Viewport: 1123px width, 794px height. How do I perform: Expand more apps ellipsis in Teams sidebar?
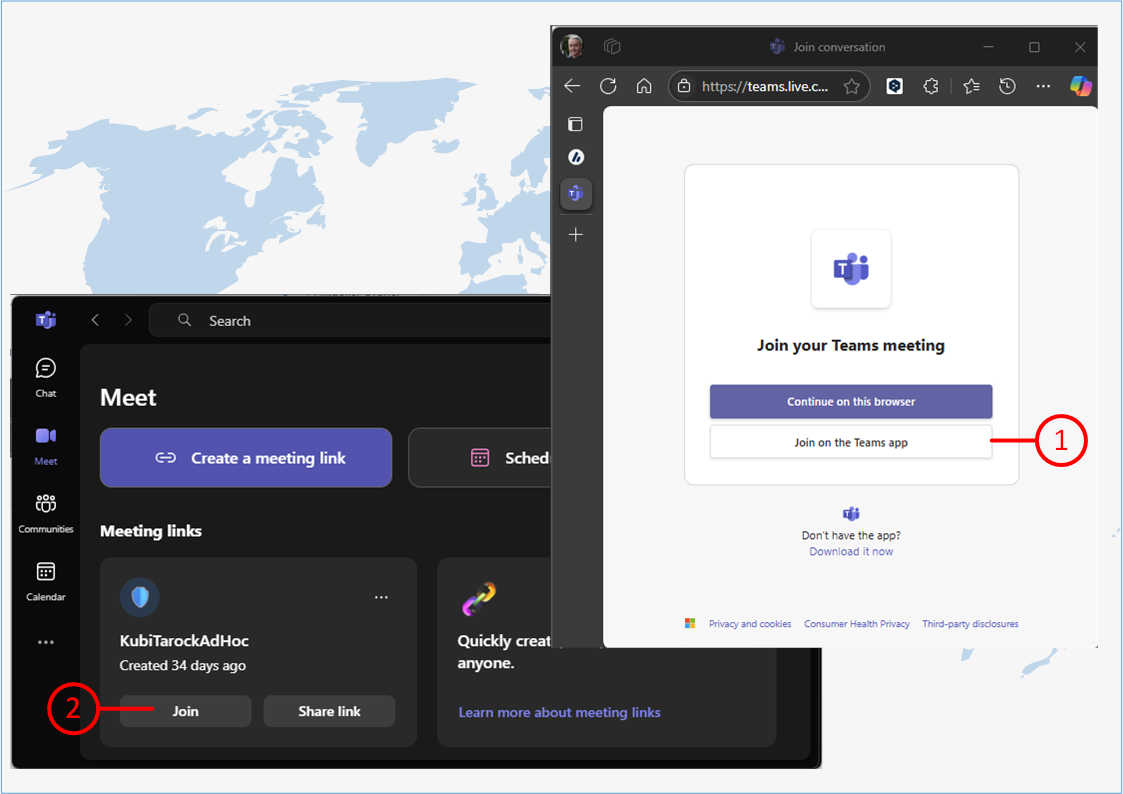pos(46,642)
